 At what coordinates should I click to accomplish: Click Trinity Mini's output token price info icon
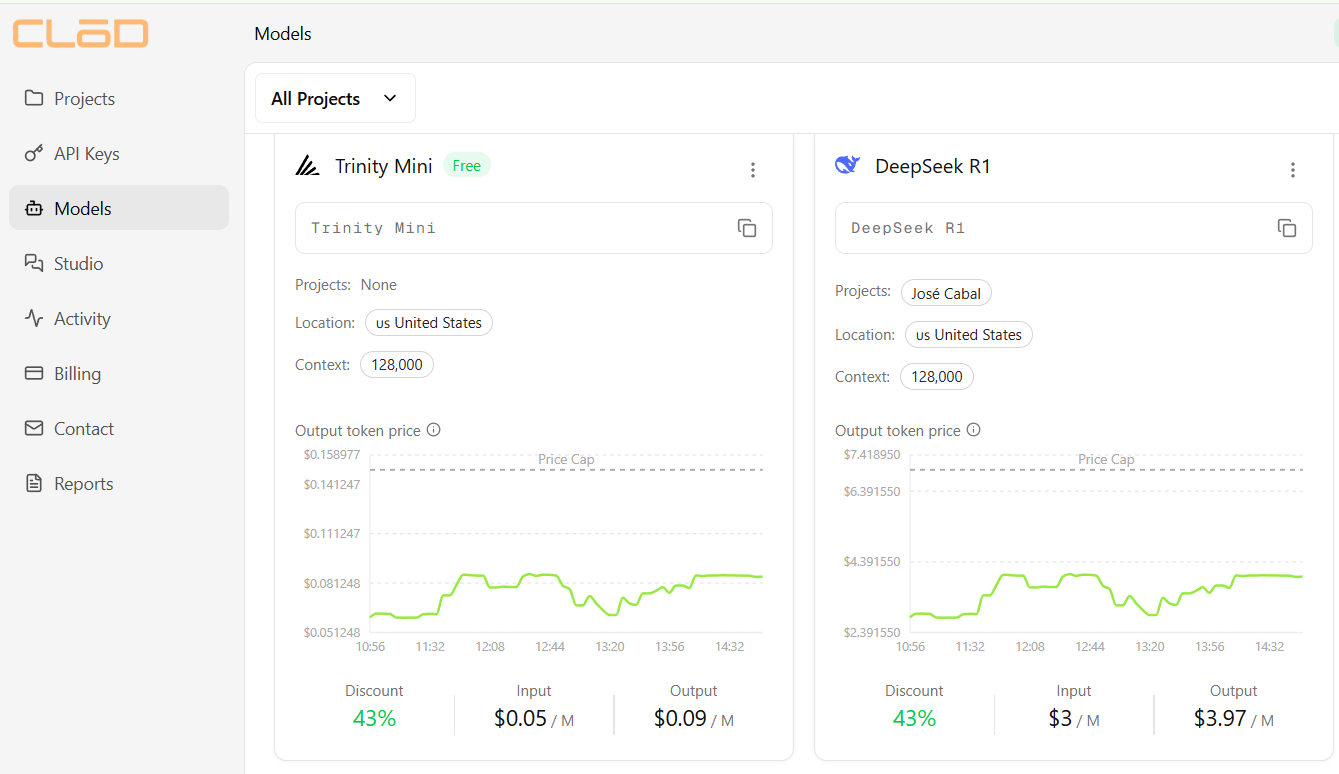pyautogui.click(x=433, y=429)
